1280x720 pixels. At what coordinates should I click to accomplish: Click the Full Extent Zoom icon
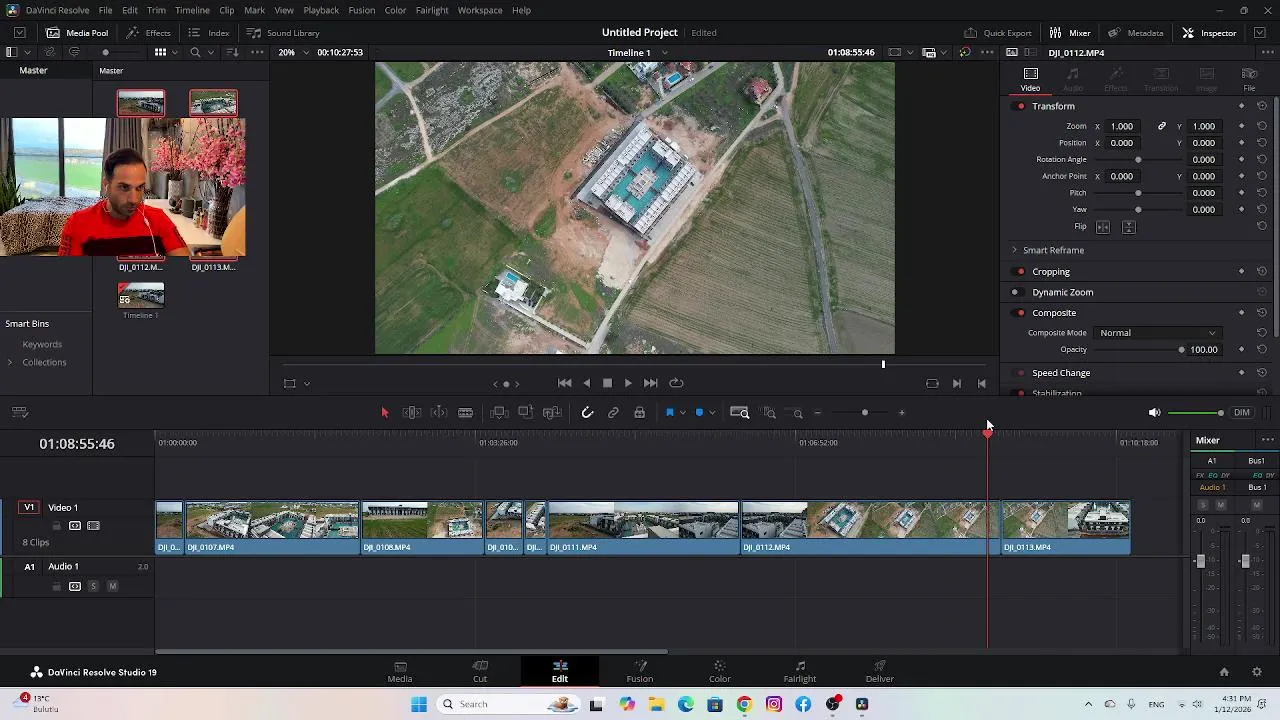(x=740, y=413)
